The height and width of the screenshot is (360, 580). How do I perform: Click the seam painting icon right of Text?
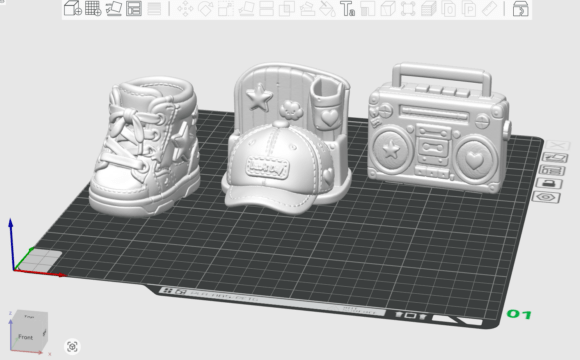367,9
